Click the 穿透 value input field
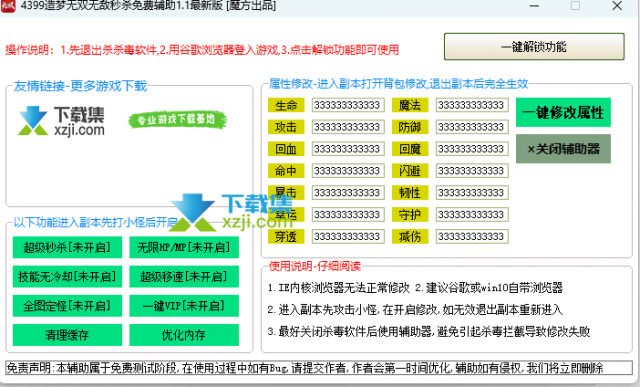 tap(348, 236)
